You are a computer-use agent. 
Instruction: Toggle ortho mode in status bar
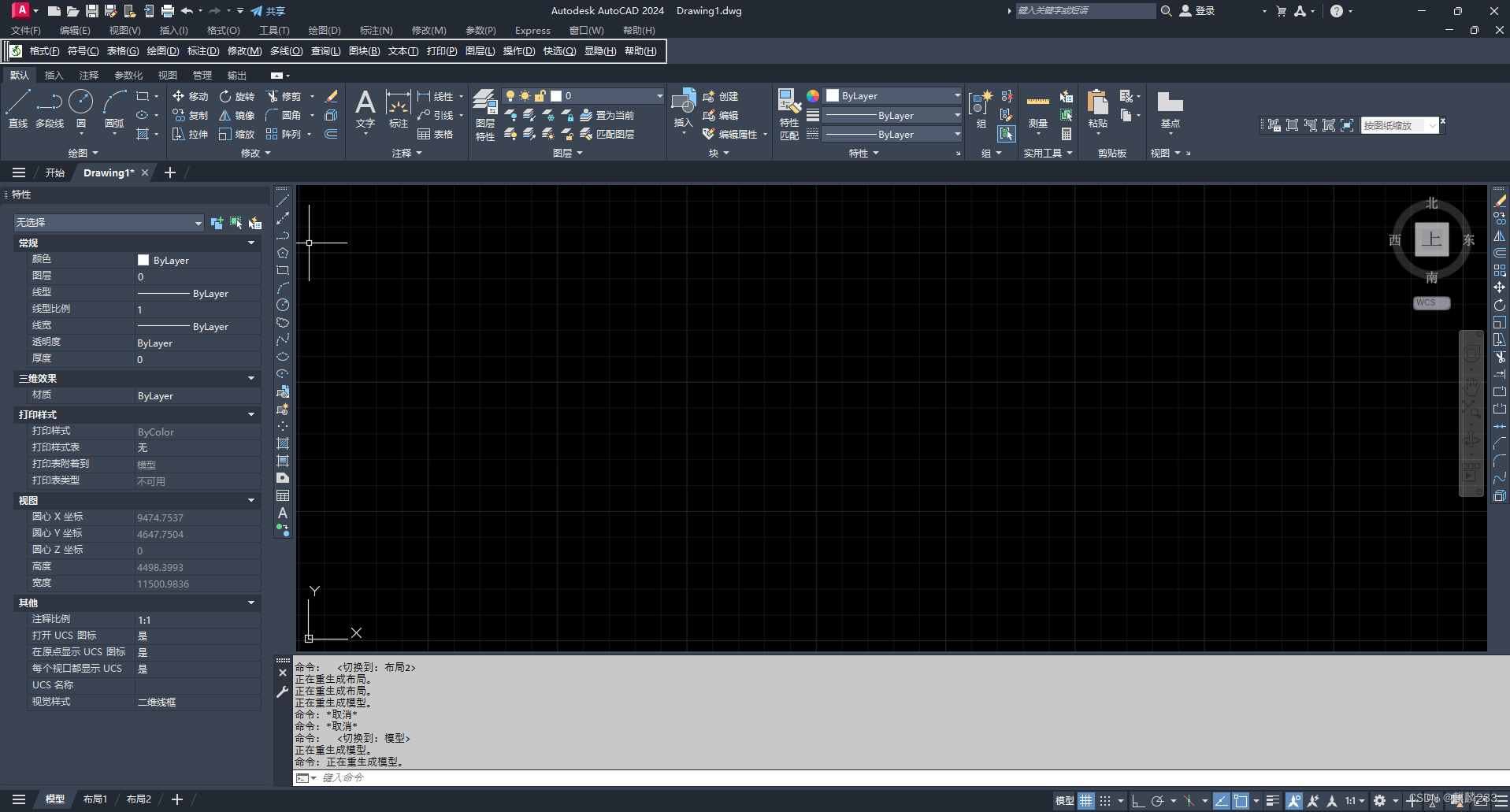click(1137, 800)
